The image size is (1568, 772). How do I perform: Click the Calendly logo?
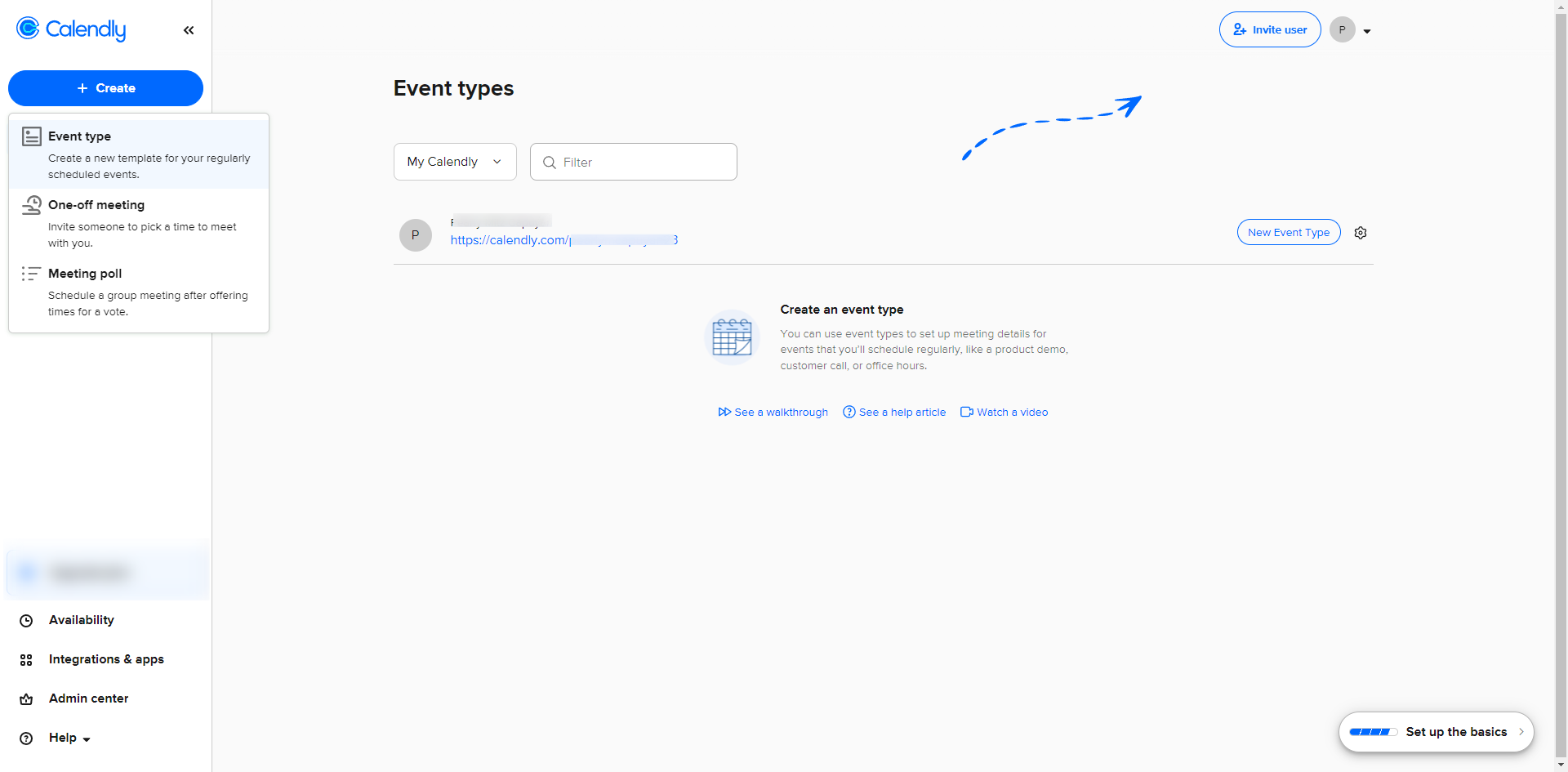71,29
